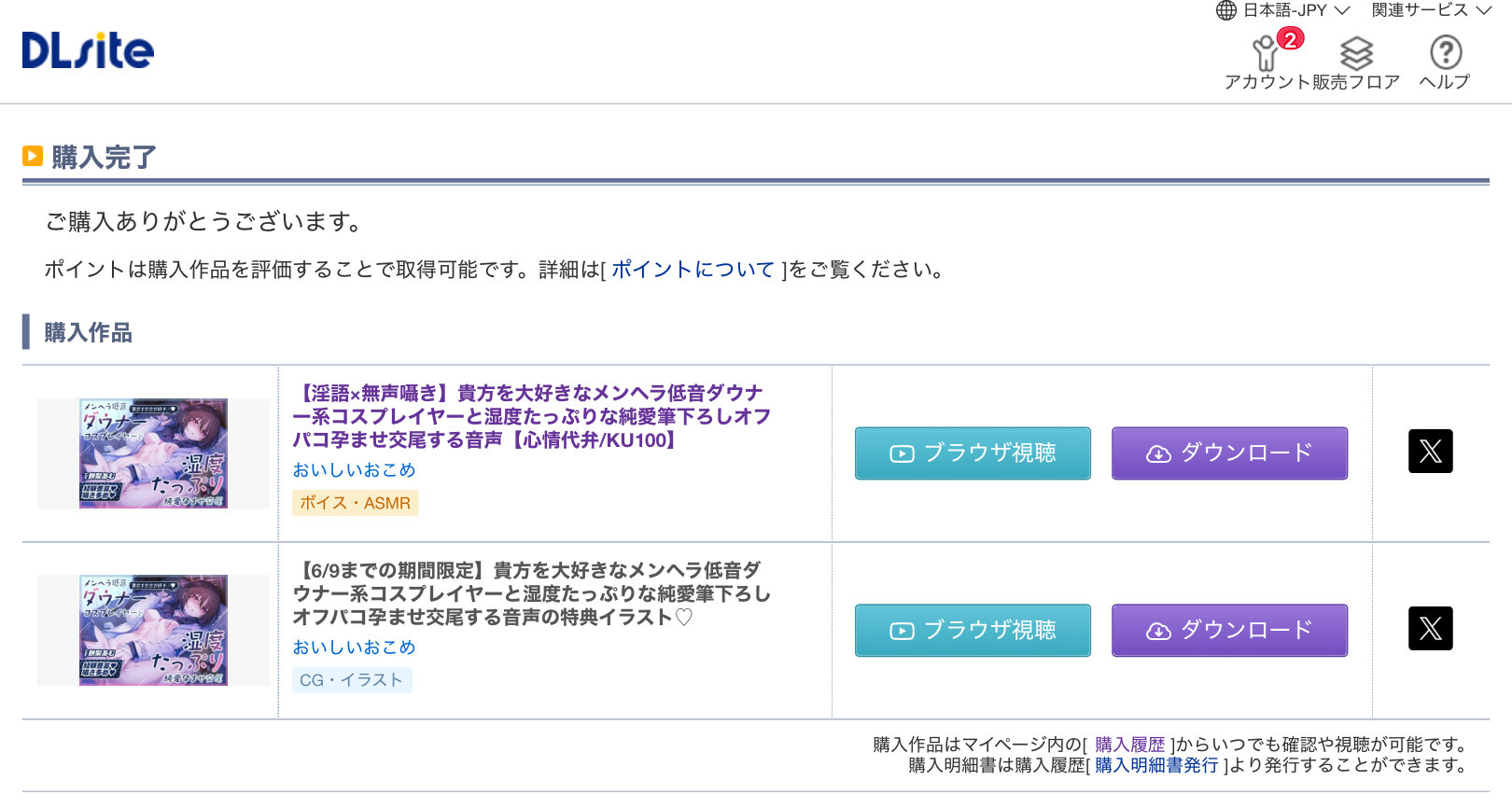Open the sales floor (販売フロア) icon

[x=1356, y=54]
